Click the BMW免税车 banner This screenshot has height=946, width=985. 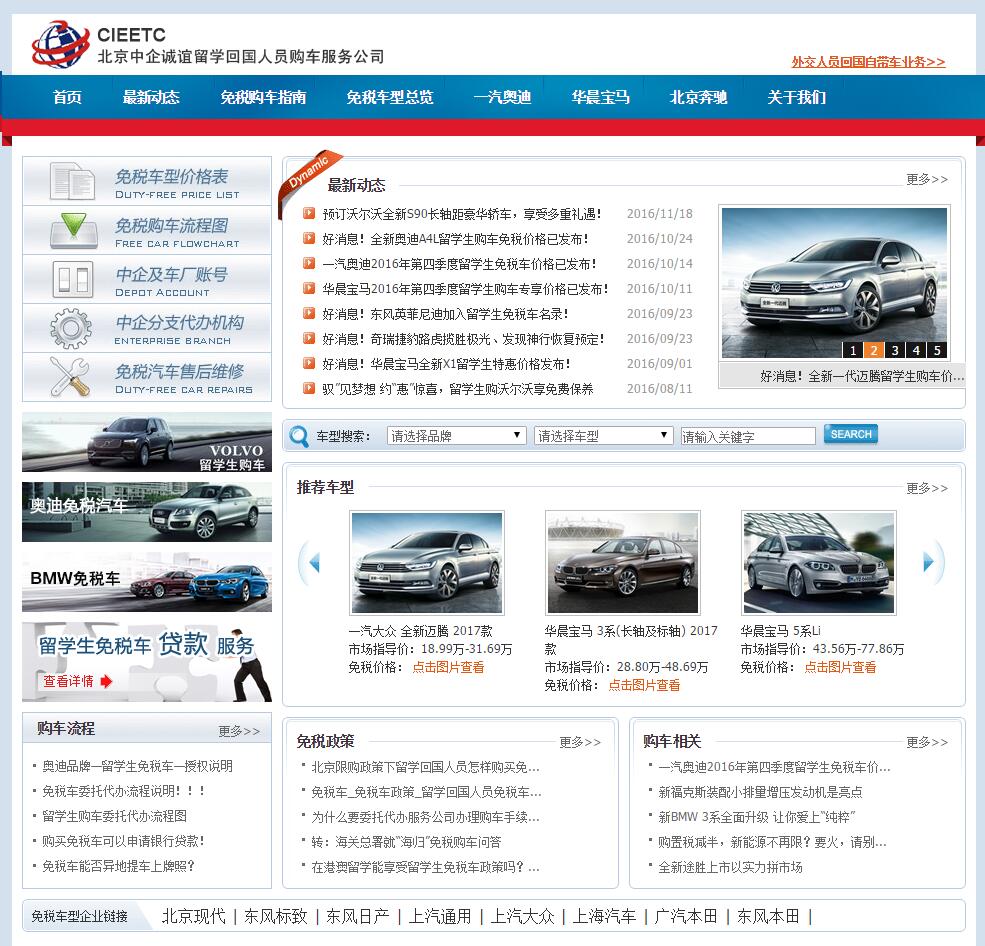click(x=147, y=582)
